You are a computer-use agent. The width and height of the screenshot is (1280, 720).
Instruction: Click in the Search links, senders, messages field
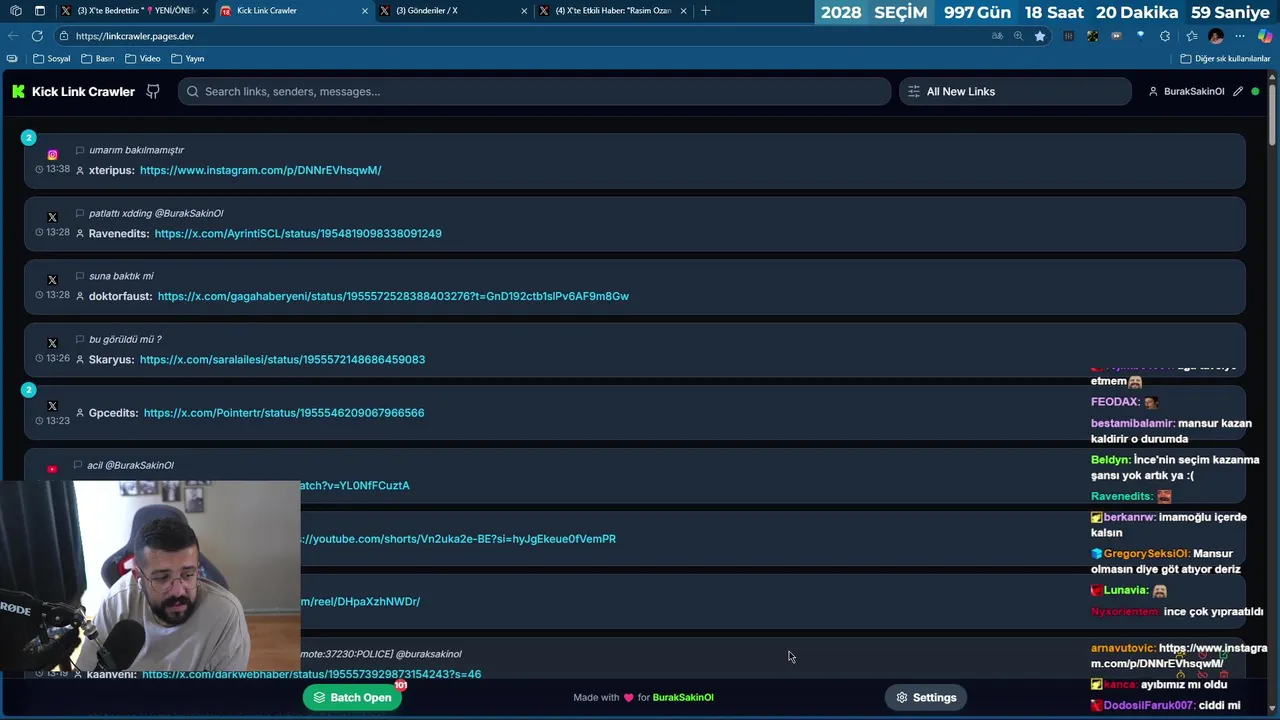point(535,91)
